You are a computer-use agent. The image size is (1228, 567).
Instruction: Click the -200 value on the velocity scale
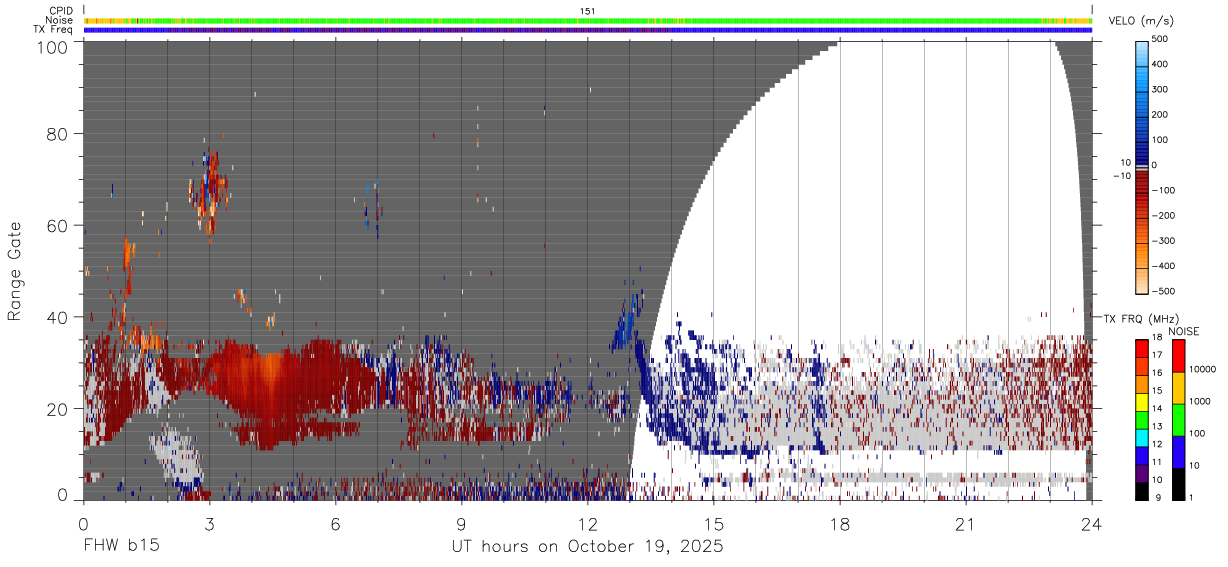pos(1165,215)
